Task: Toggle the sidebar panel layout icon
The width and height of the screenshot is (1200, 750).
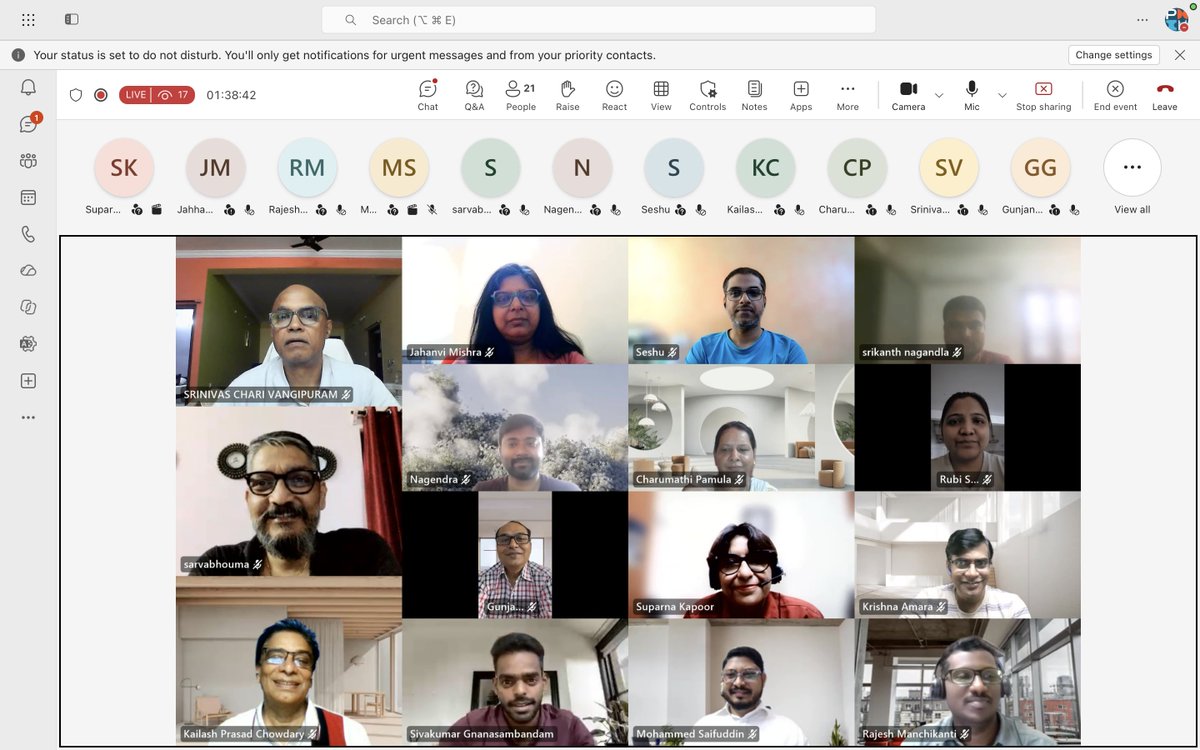Action: point(71,19)
